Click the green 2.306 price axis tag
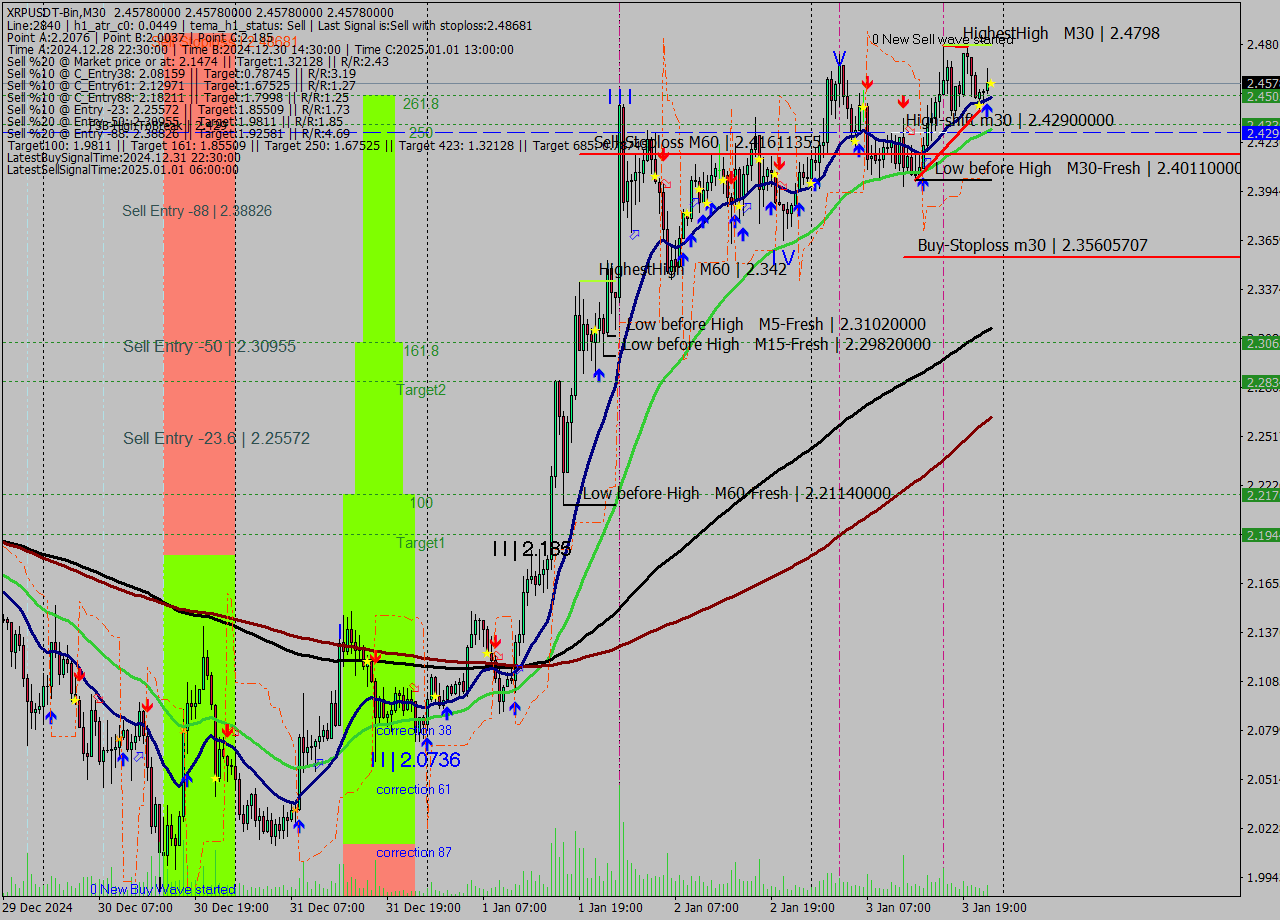Viewport: 1280px width, 920px height. pos(1260,343)
